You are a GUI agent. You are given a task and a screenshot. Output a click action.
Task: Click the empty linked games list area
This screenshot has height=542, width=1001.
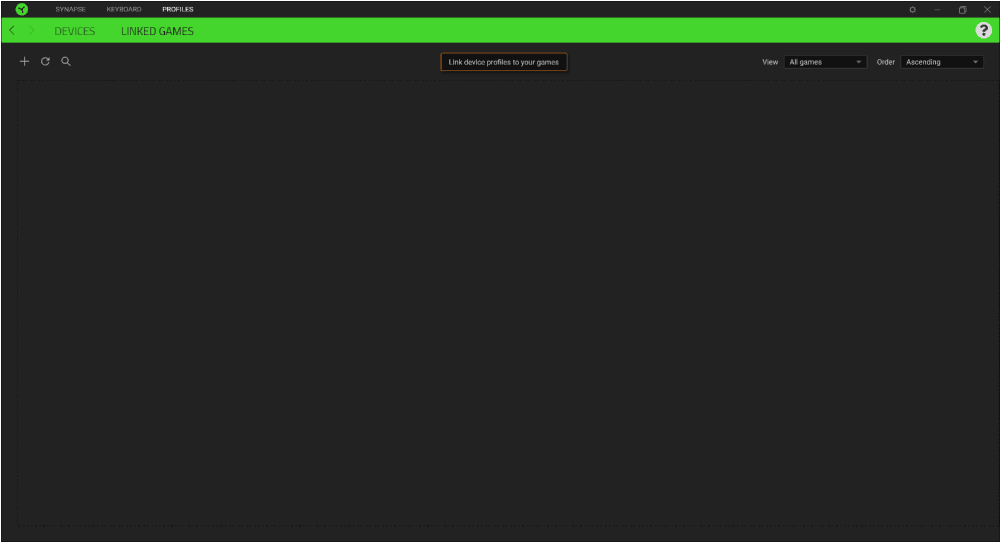pyautogui.click(x=500, y=300)
